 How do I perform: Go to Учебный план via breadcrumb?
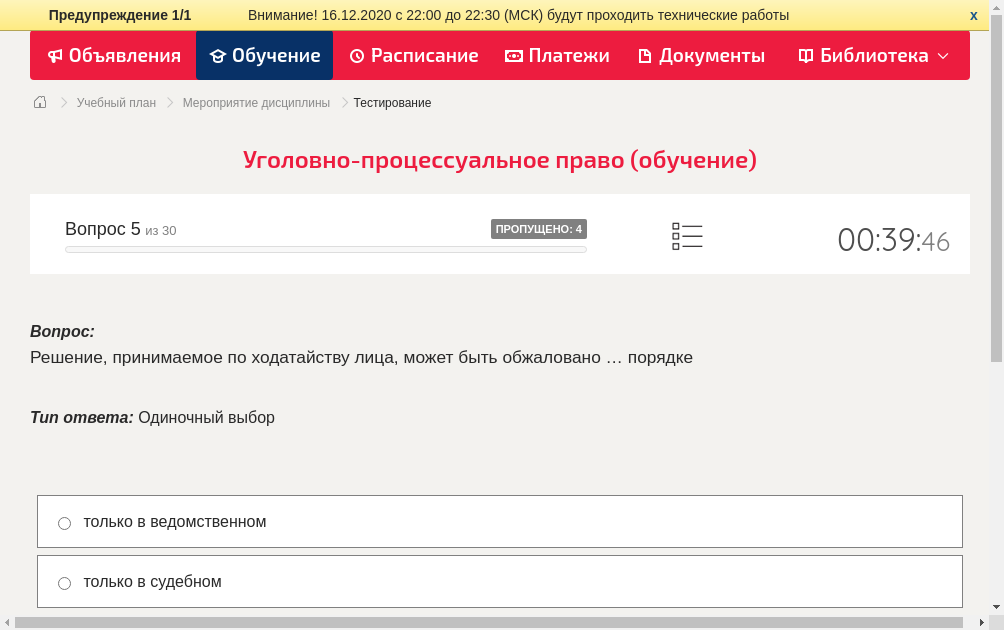pyautogui.click(x=114, y=102)
